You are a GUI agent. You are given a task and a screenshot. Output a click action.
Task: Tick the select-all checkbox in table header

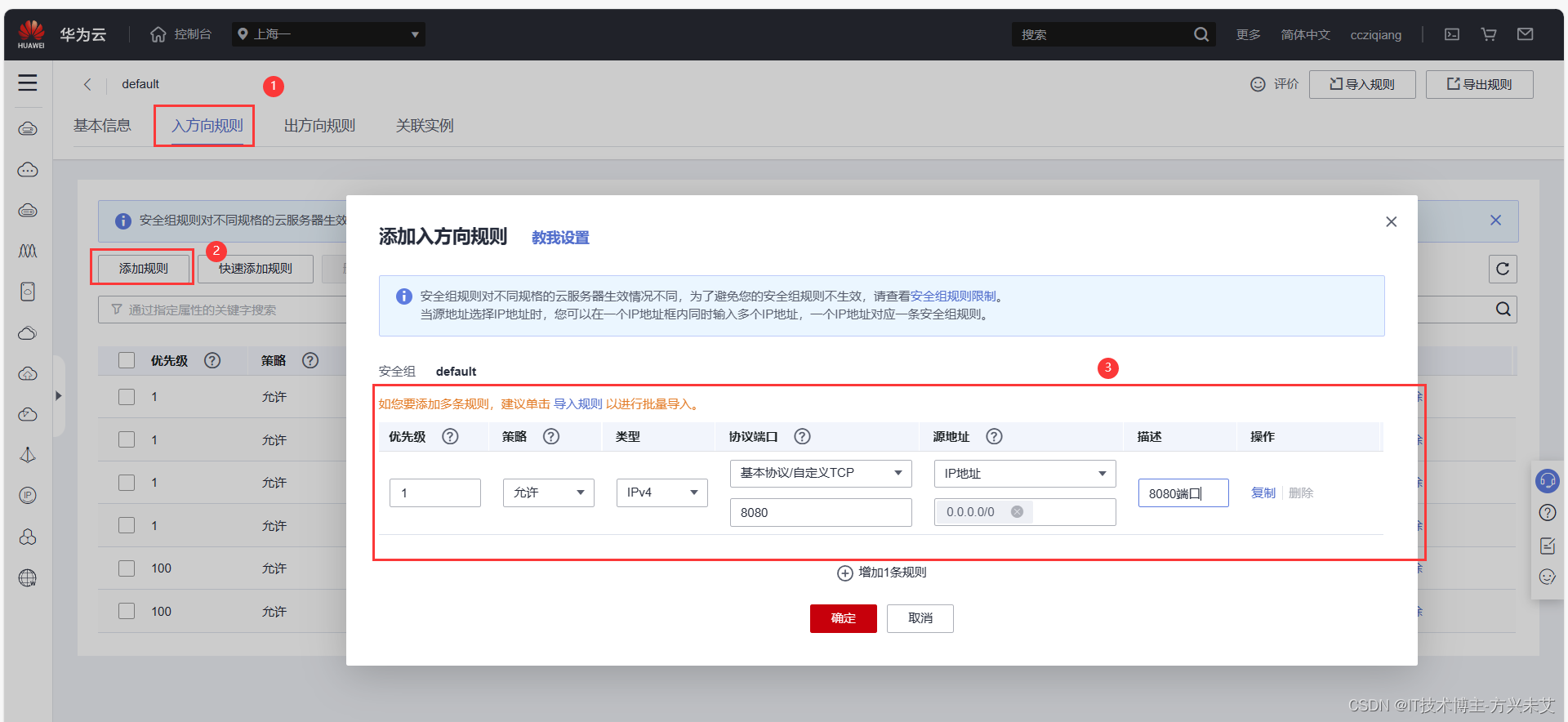pos(127,360)
